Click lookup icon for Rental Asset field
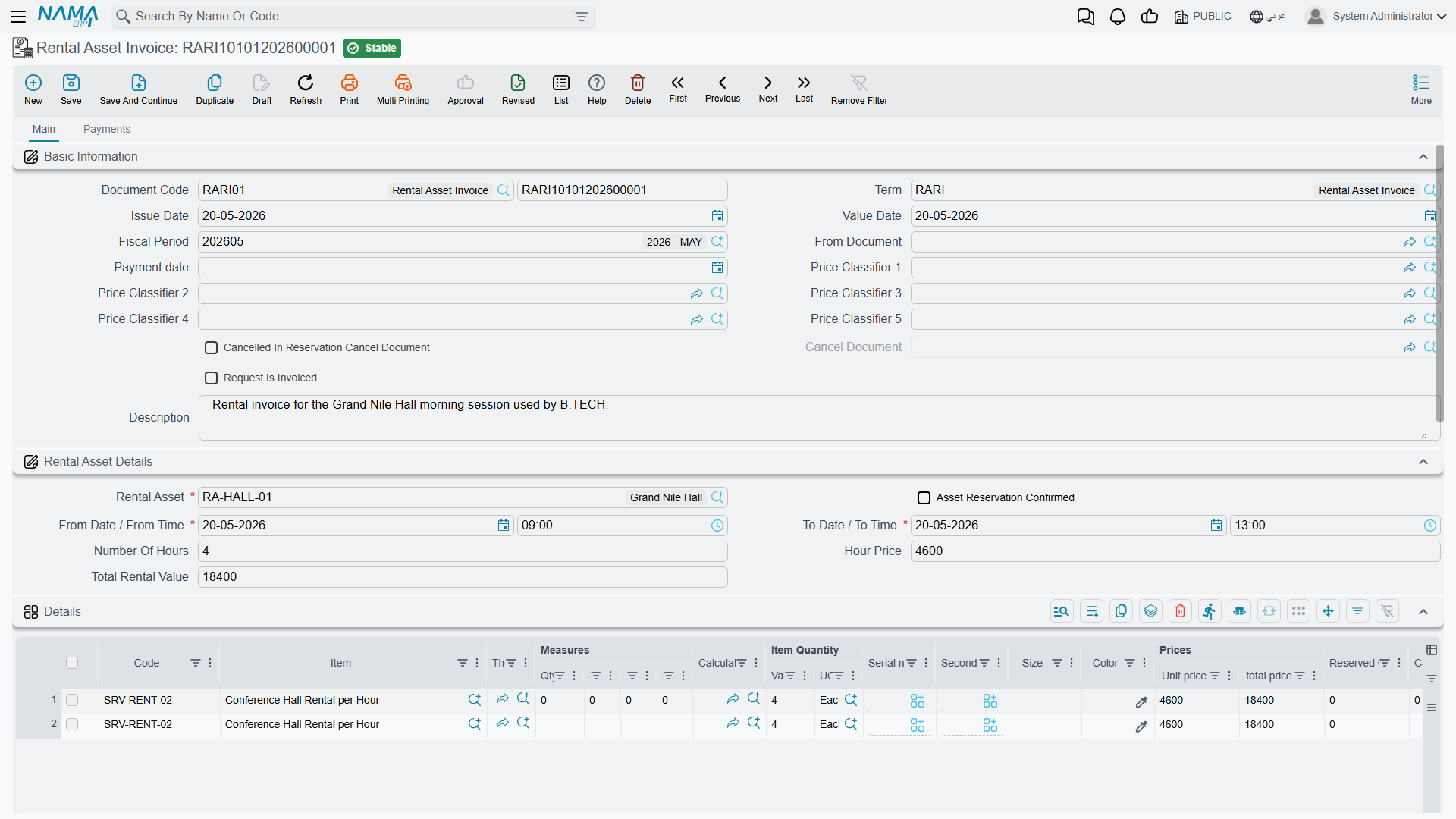Screen dimensions: 1456x819 coord(717,497)
